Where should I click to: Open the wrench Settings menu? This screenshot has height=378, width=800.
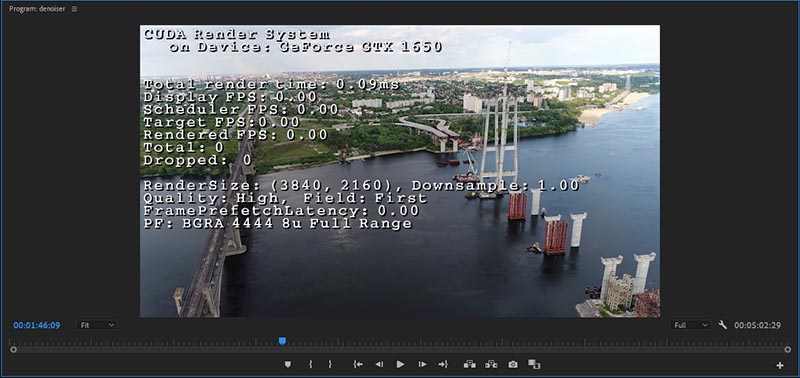722,324
